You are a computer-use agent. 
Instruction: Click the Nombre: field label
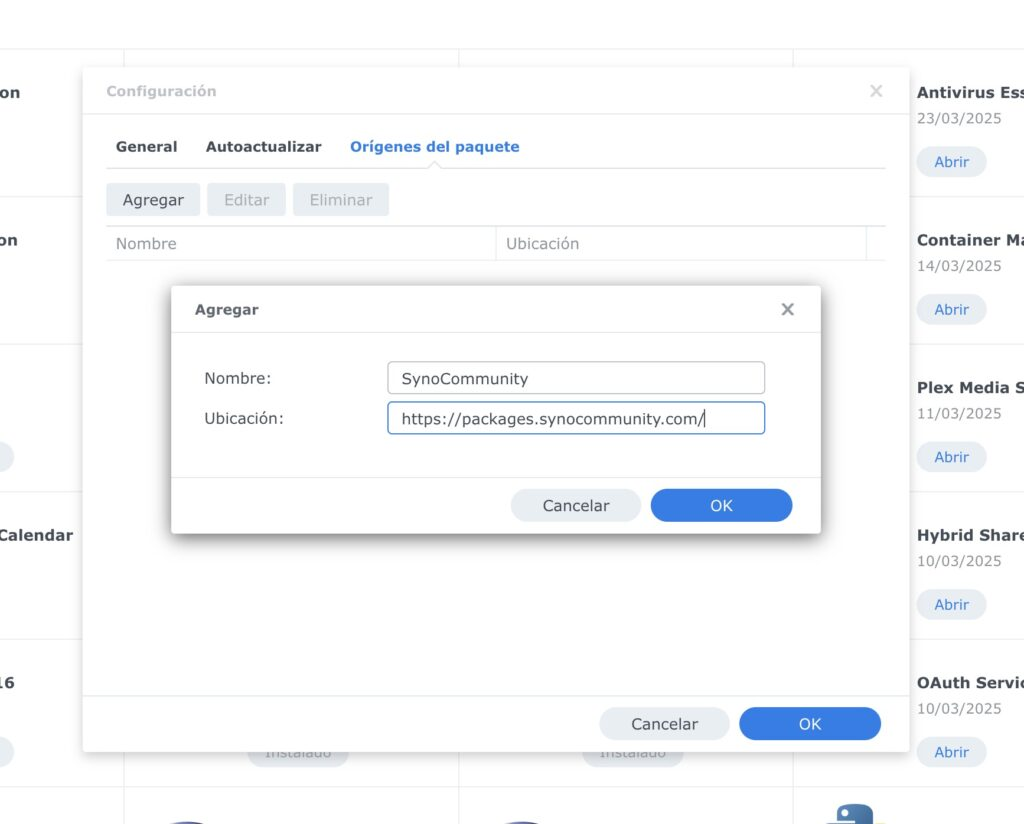click(238, 379)
